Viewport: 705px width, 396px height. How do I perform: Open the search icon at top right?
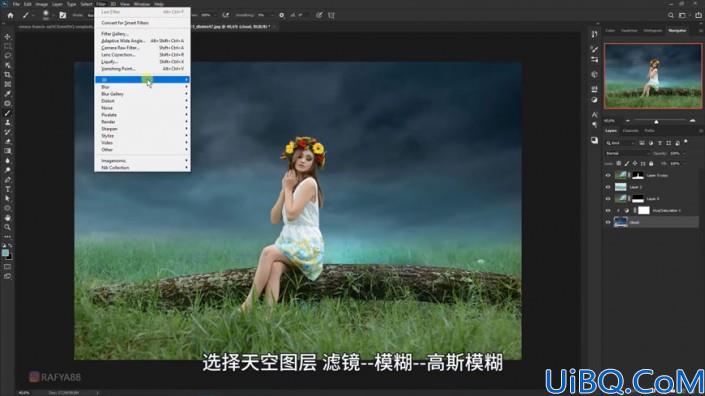coord(671,15)
